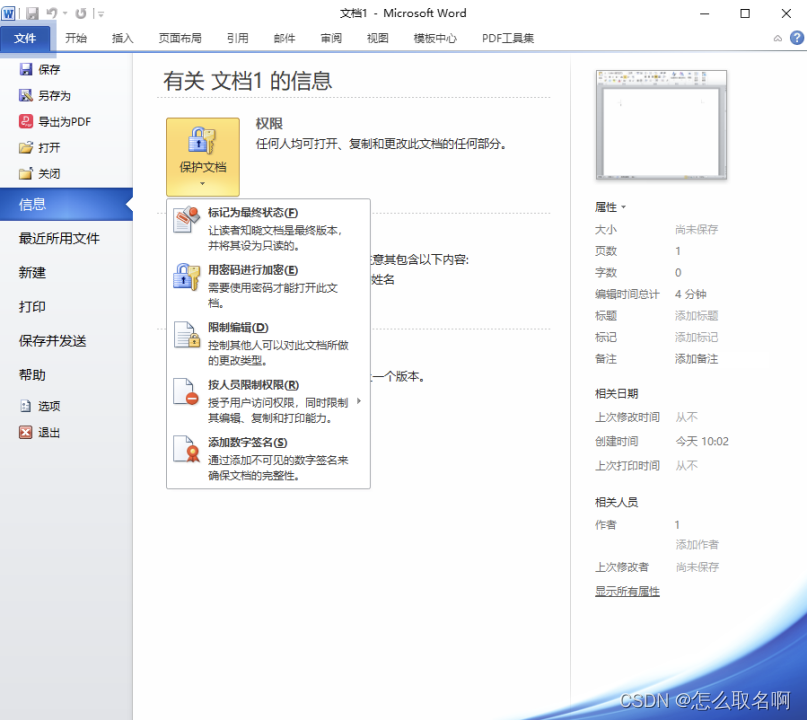
Task: Click the 添加数字签名 ribbon seal icon
Action: click(x=186, y=449)
